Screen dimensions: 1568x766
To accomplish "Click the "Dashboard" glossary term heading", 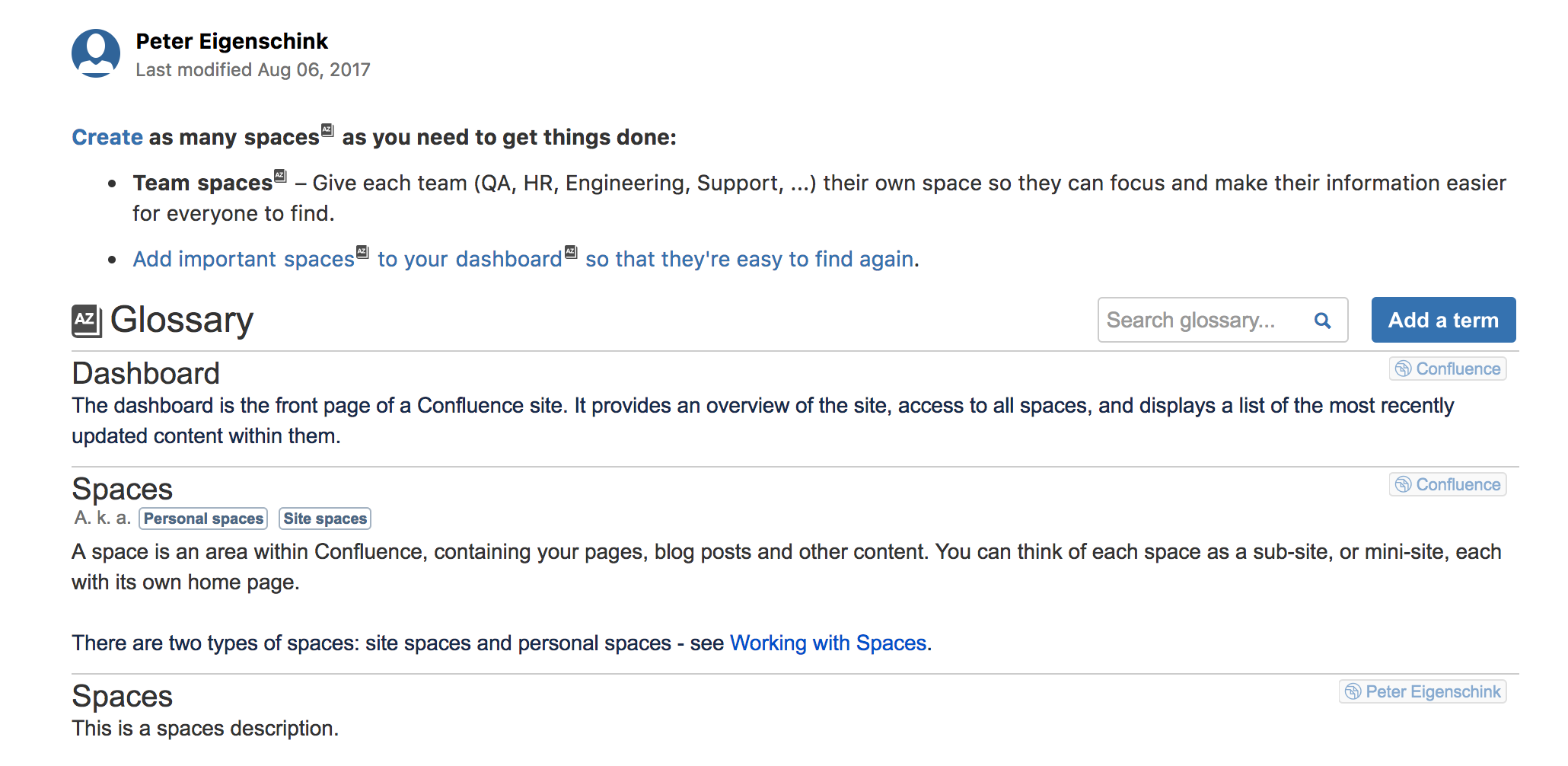I will coord(146,374).
